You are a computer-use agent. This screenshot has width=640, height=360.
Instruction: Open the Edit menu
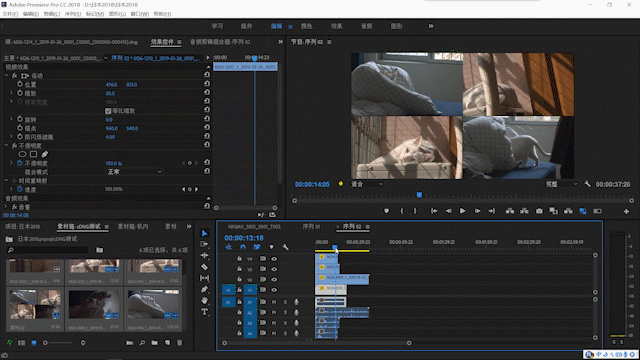tap(31, 14)
